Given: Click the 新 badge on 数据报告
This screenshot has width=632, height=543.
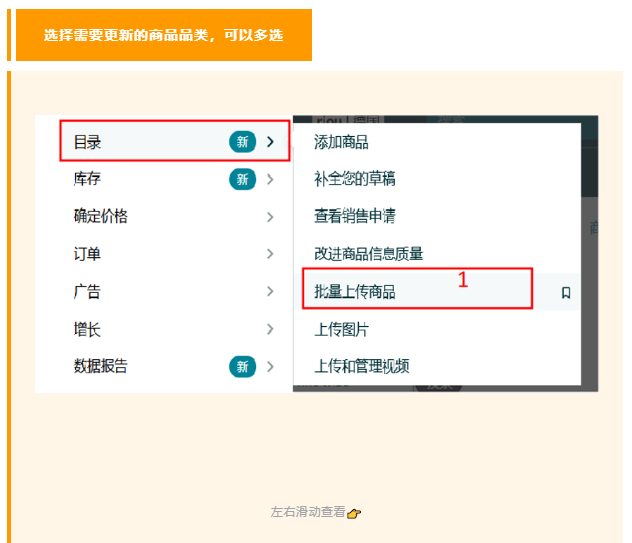Looking at the screenshot, I should [x=242, y=367].
